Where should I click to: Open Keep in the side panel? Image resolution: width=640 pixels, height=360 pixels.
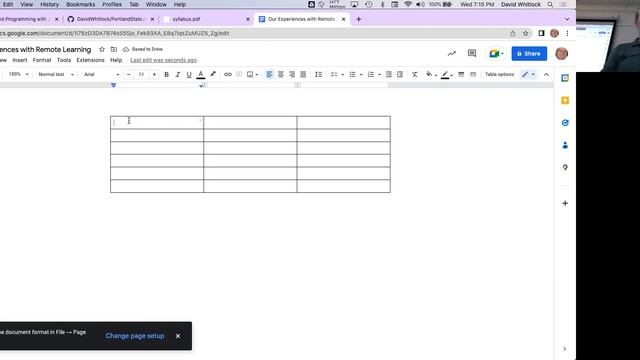click(x=565, y=100)
